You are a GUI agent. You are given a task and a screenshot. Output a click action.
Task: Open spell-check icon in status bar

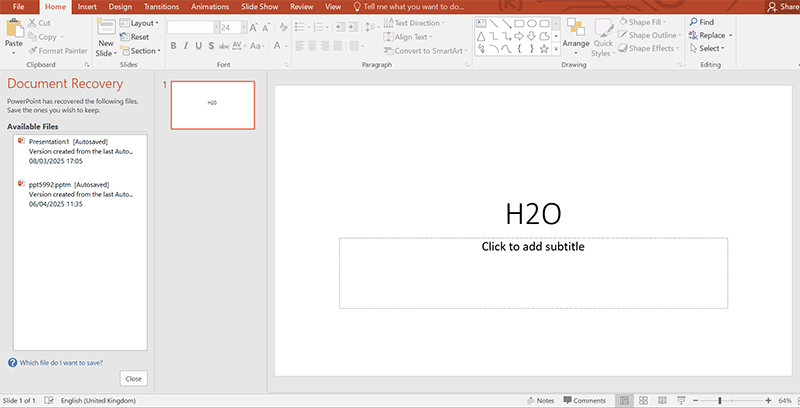[48, 400]
